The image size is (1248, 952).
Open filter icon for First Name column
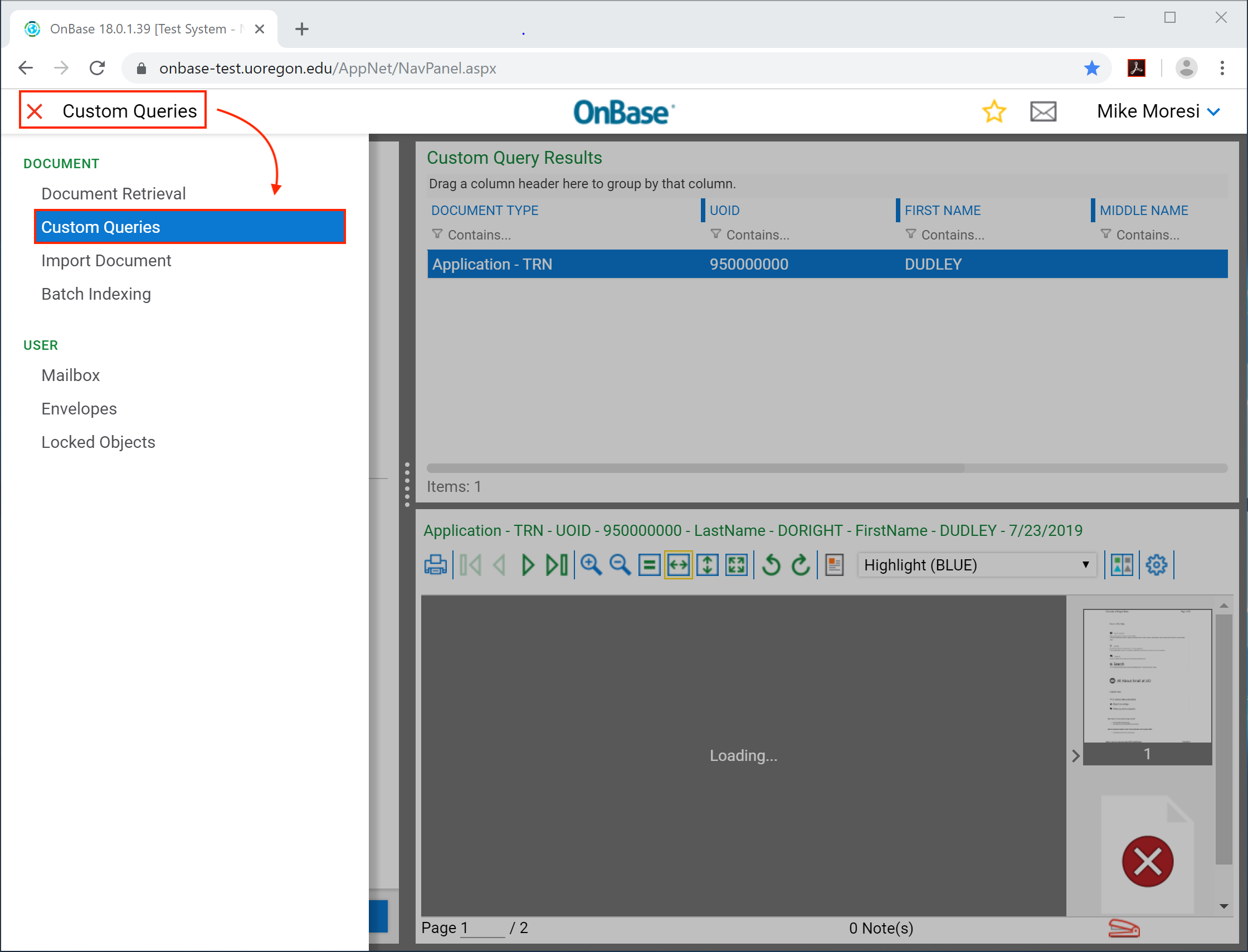(911, 234)
